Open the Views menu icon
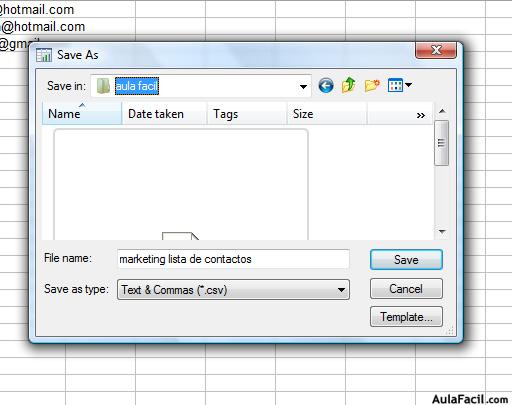 pos(395,85)
